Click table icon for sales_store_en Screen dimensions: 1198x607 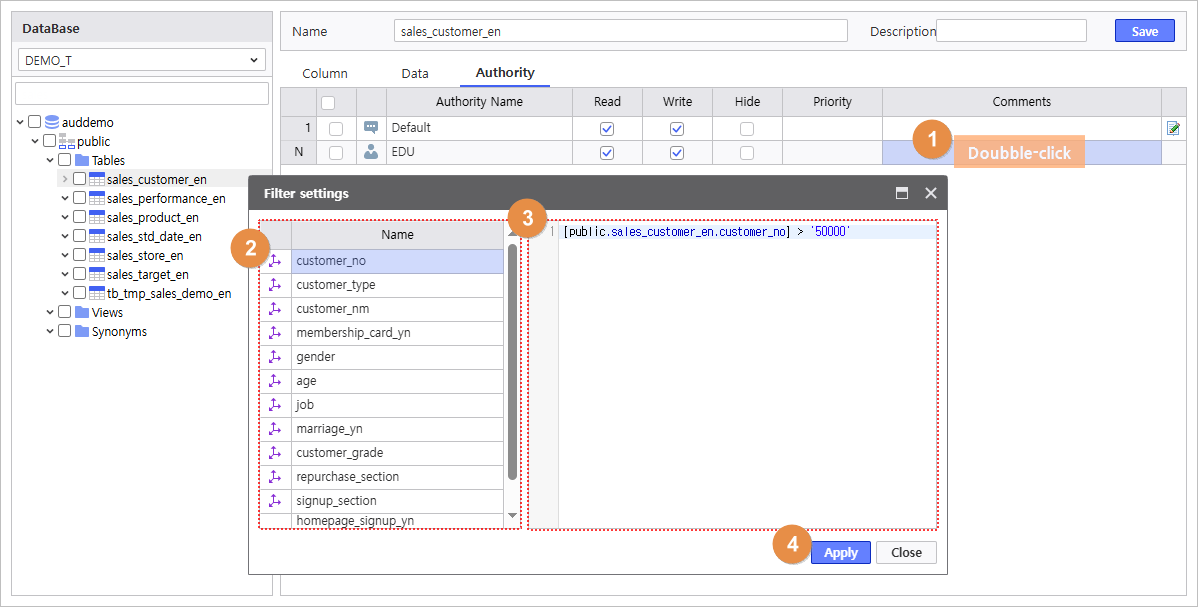pyautogui.click(x=97, y=256)
